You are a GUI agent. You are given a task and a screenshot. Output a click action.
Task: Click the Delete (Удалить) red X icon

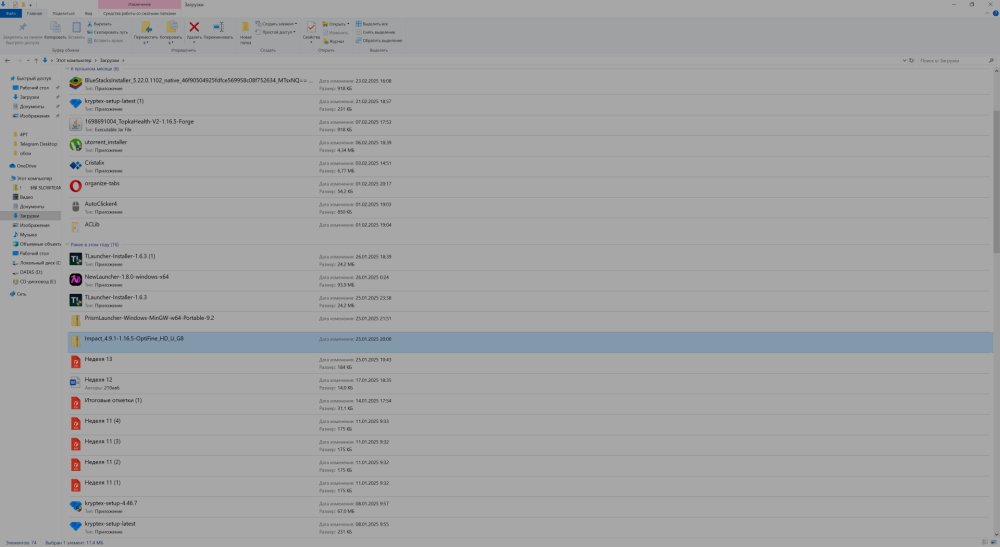(x=194, y=27)
